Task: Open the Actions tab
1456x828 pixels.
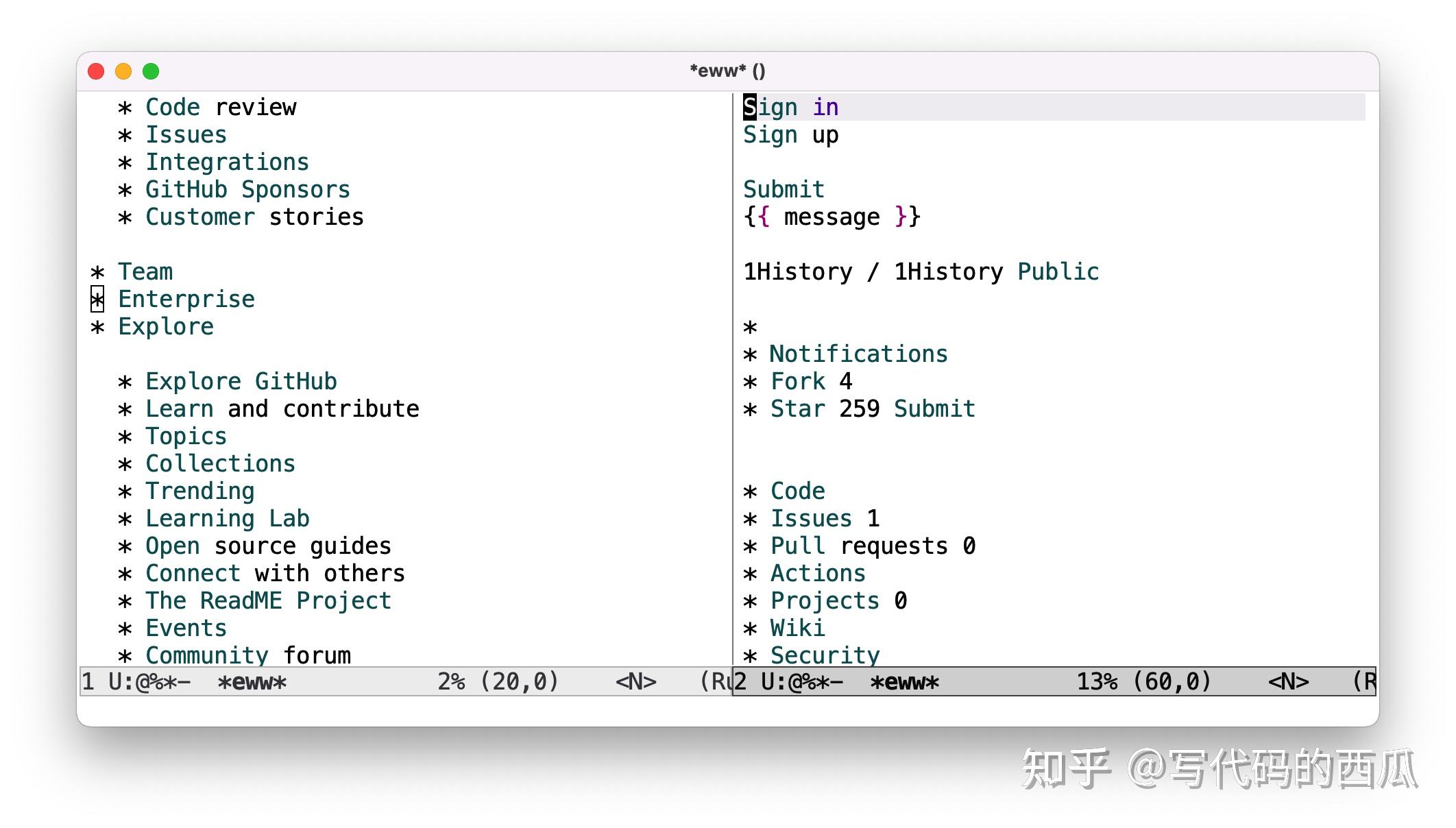Action: pos(818,574)
